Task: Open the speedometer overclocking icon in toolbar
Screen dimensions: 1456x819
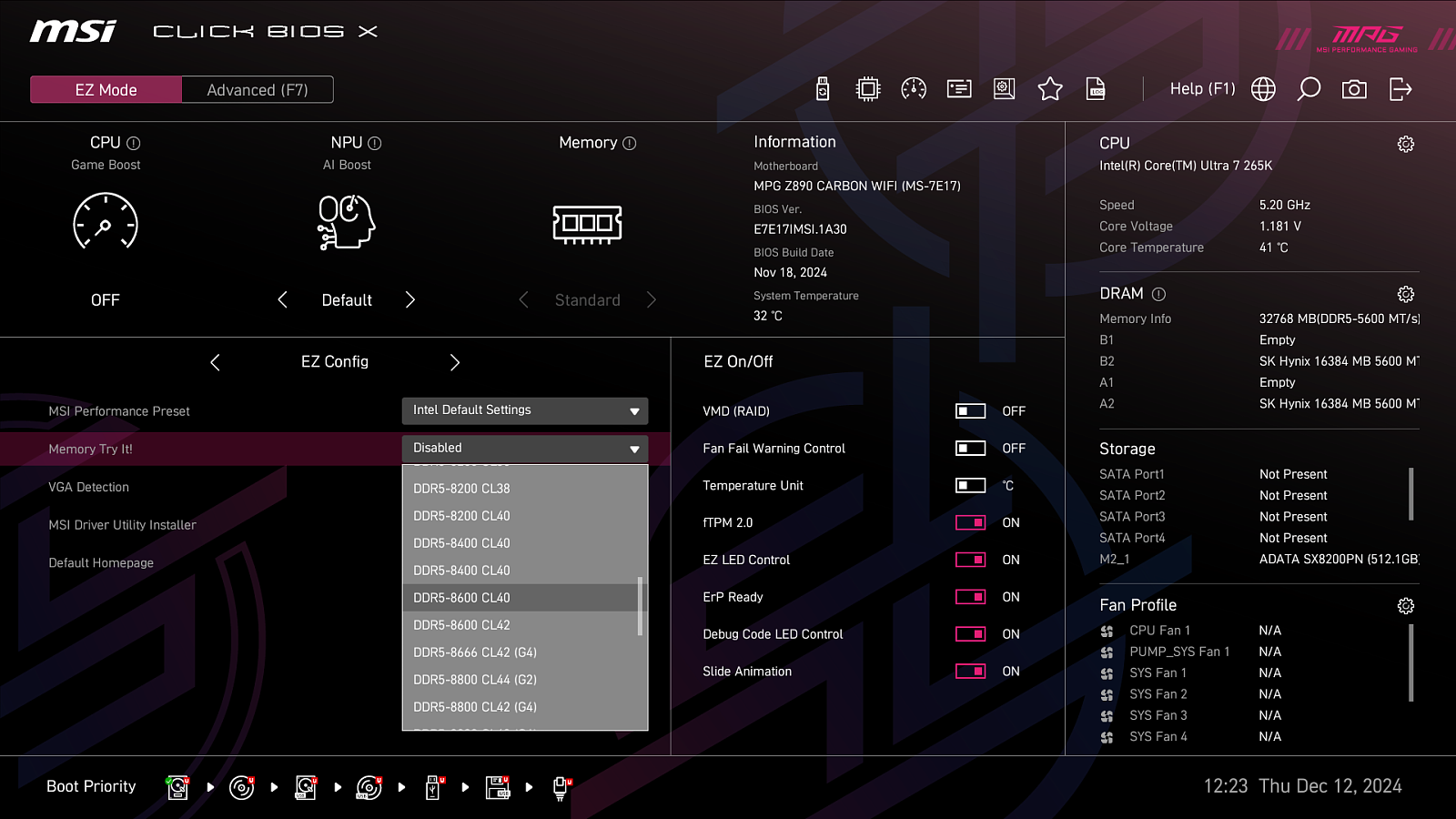Action: pos(914,88)
